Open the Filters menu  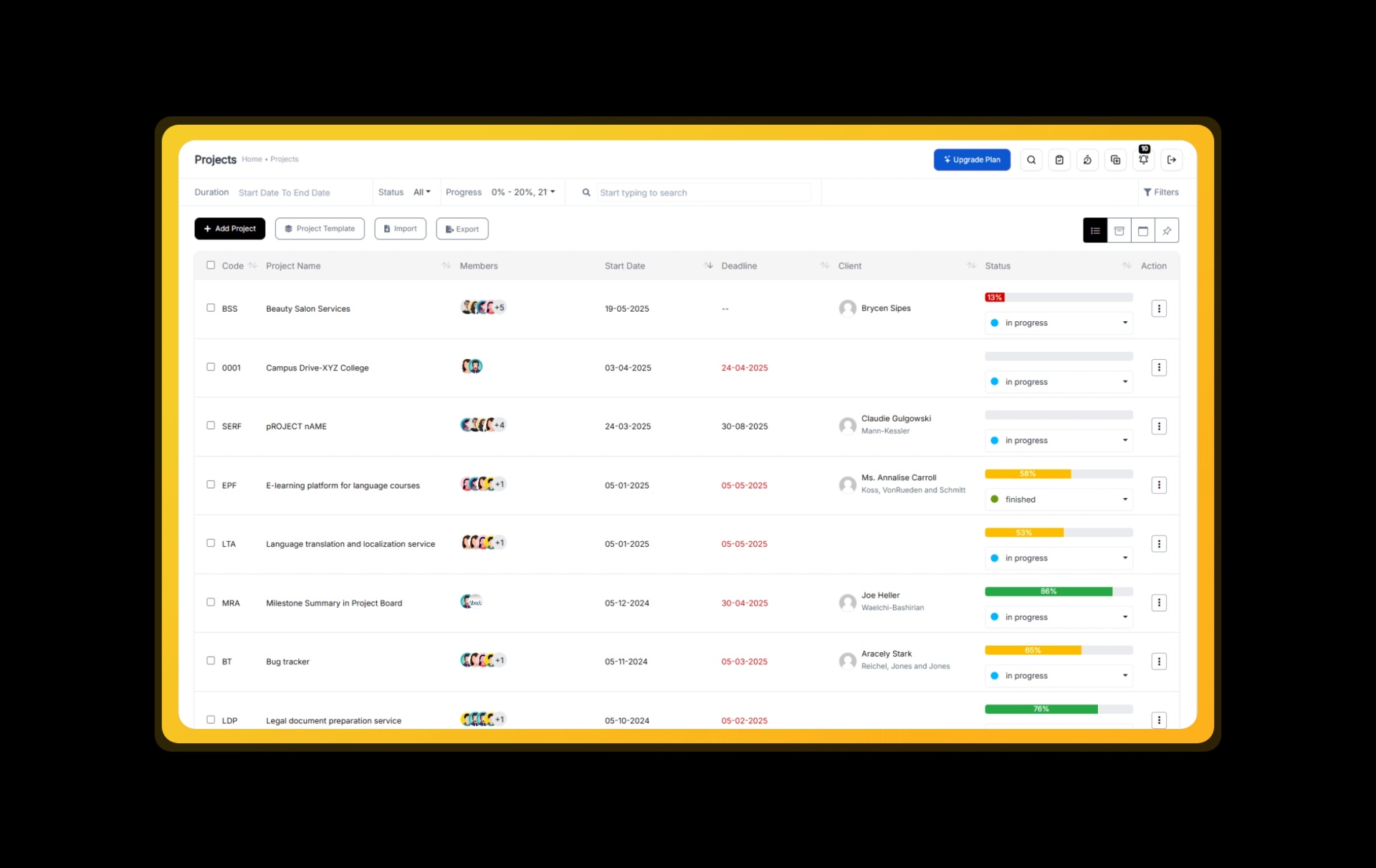click(1162, 192)
